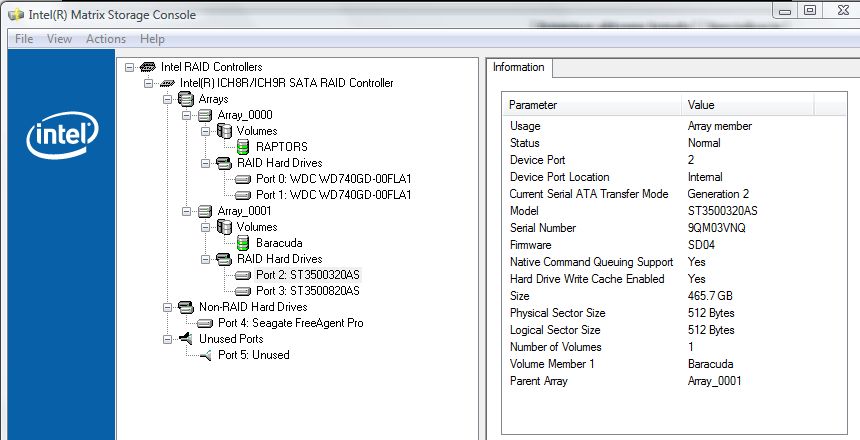860x440 pixels.
Task: Click the Port 0 drive icon
Action: [x=243, y=179]
